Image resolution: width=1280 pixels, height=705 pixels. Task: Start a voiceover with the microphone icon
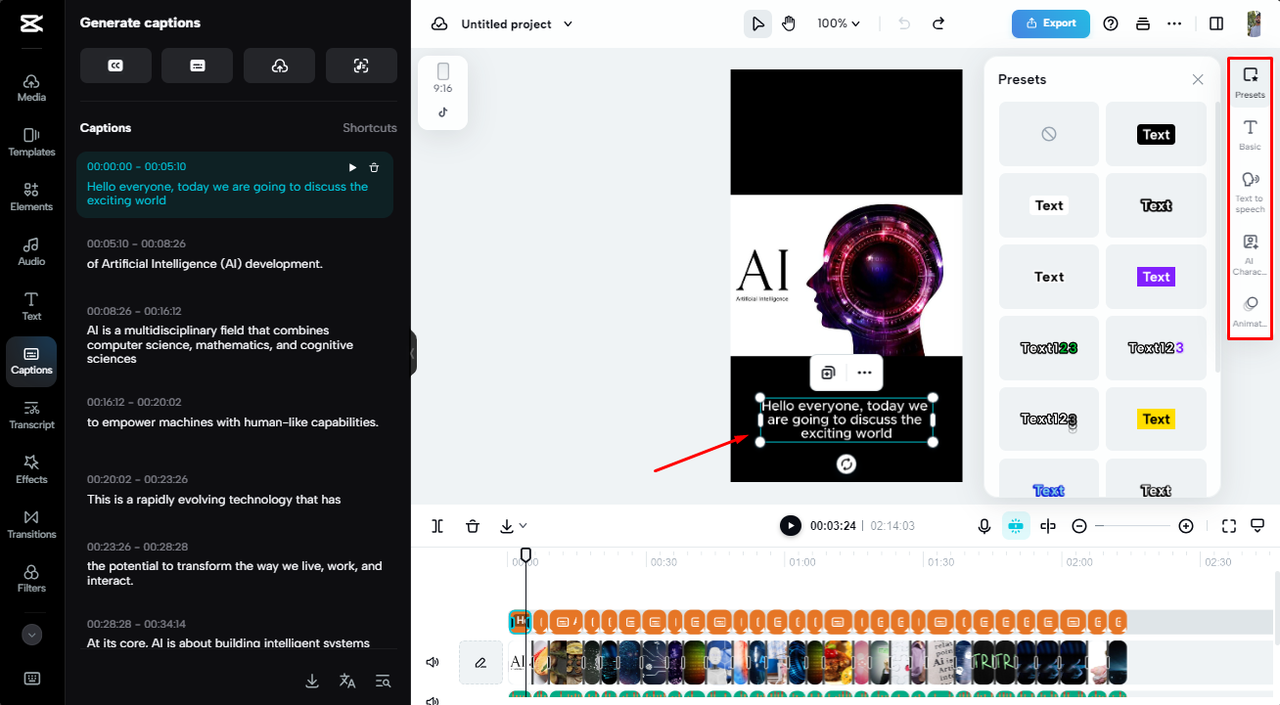point(984,525)
